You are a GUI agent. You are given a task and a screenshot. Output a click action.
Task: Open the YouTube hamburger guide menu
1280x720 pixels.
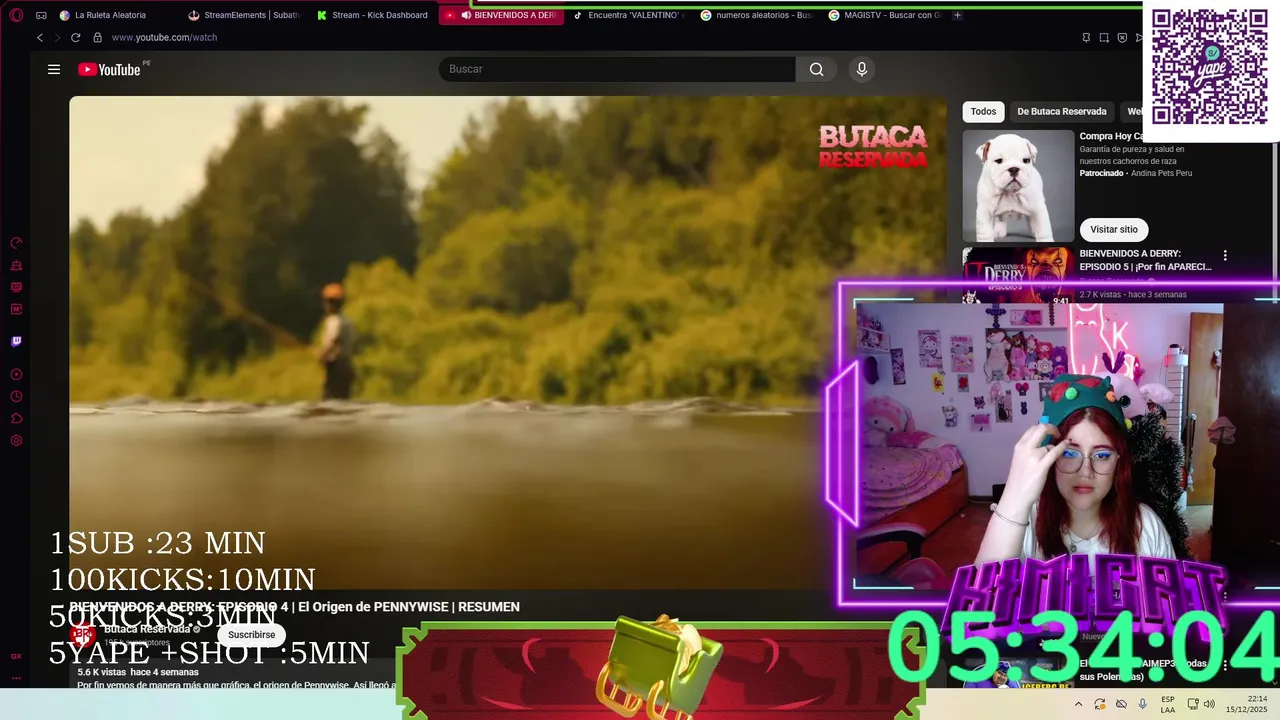click(x=54, y=69)
